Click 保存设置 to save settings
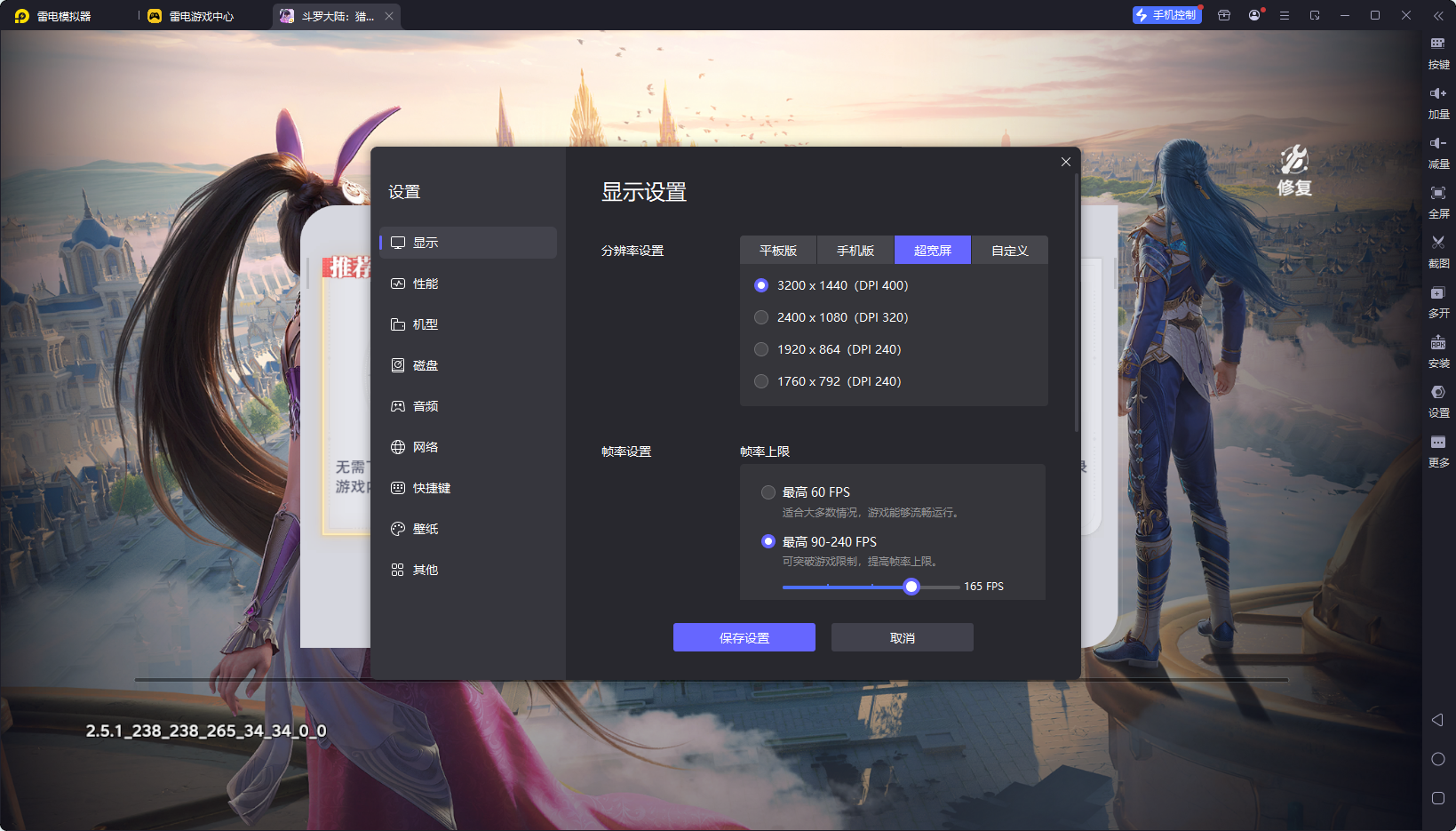 click(x=744, y=637)
